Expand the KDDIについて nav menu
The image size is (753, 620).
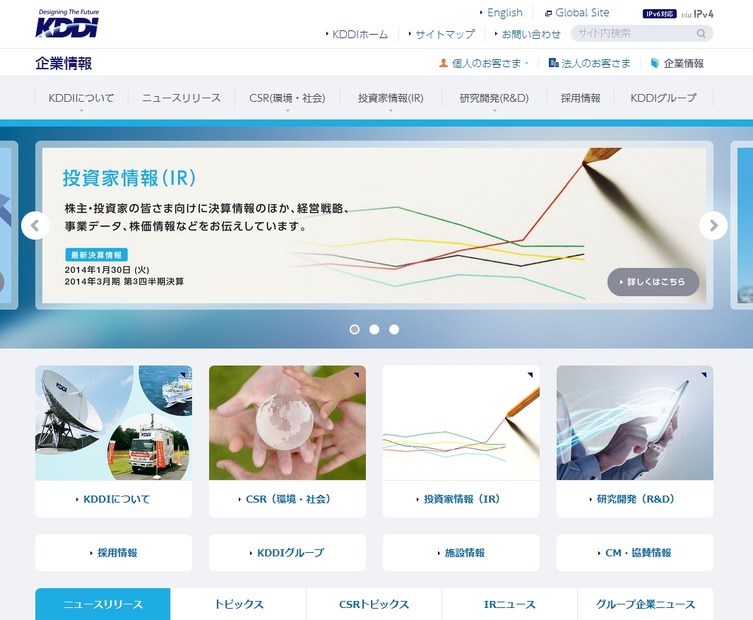(x=81, y=98)
